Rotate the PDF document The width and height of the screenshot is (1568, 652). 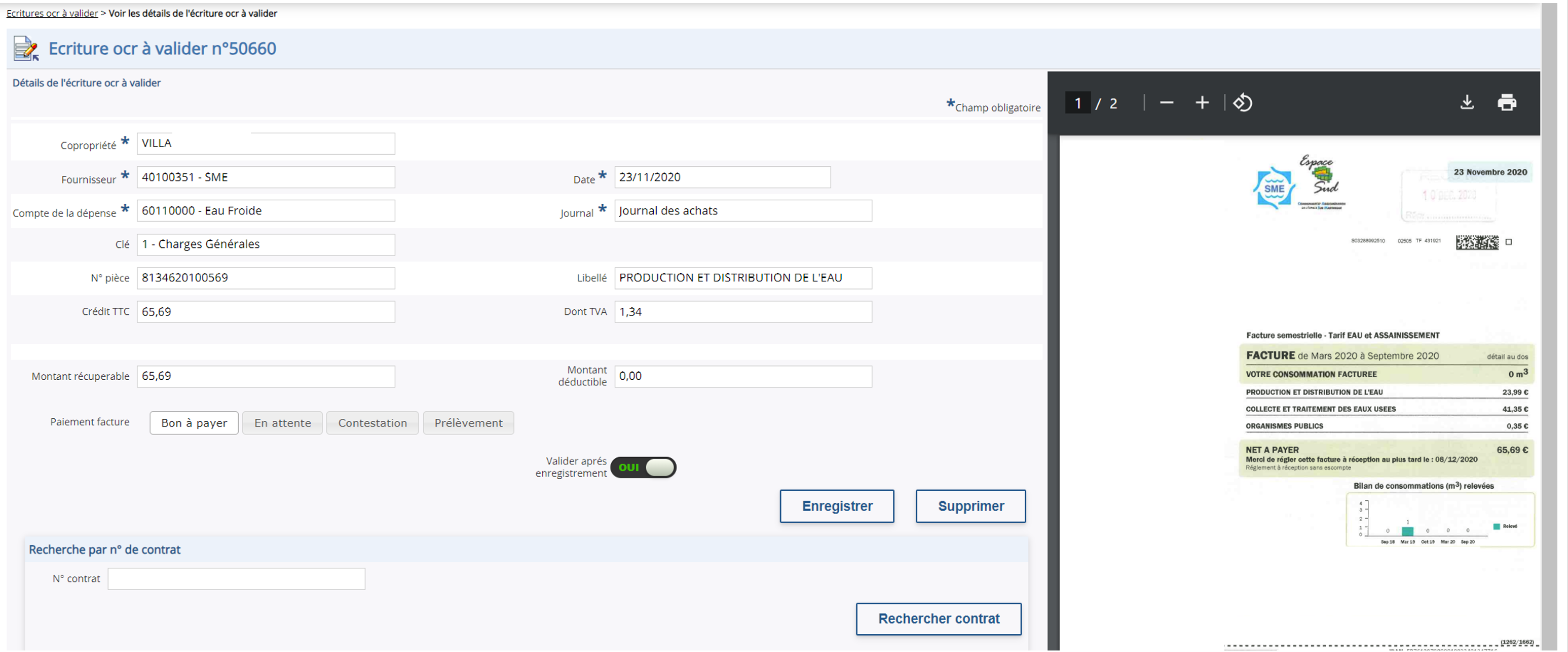[1242, 103]
